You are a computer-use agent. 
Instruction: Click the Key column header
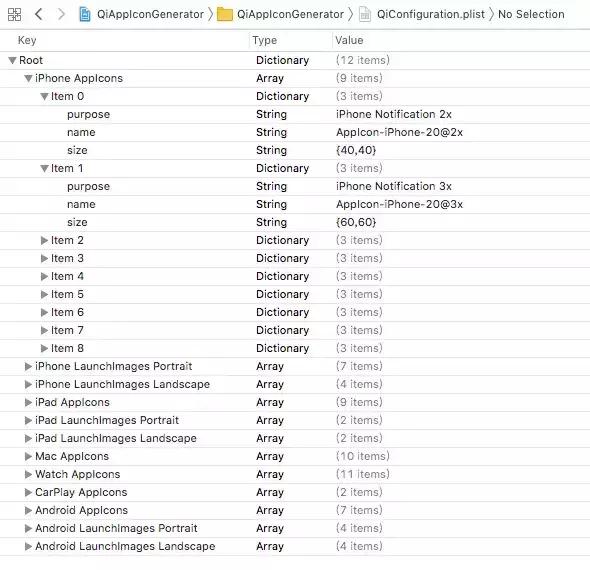point(27,40)
